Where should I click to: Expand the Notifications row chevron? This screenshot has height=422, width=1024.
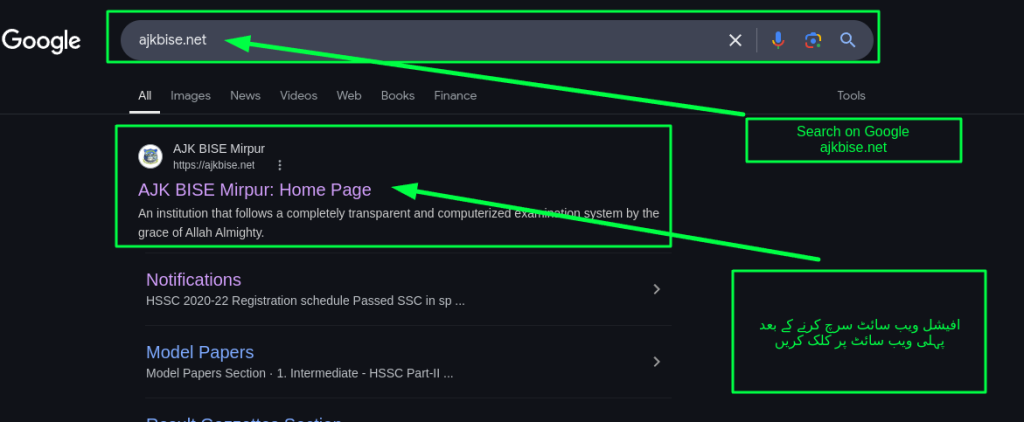coord(657,289)
